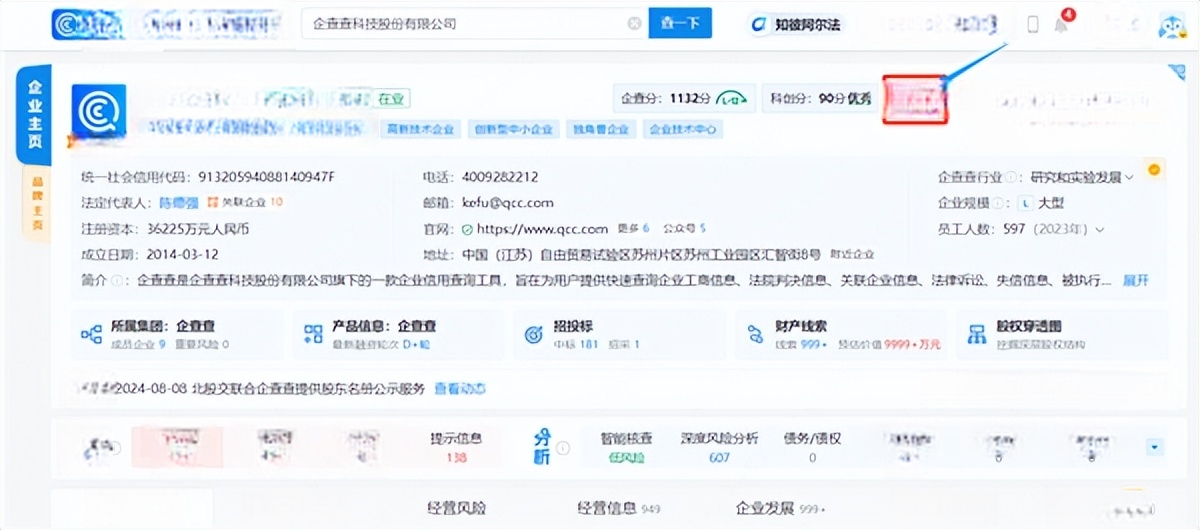
Task: Click 更多 6 next to website
Action: click(634, 228)
